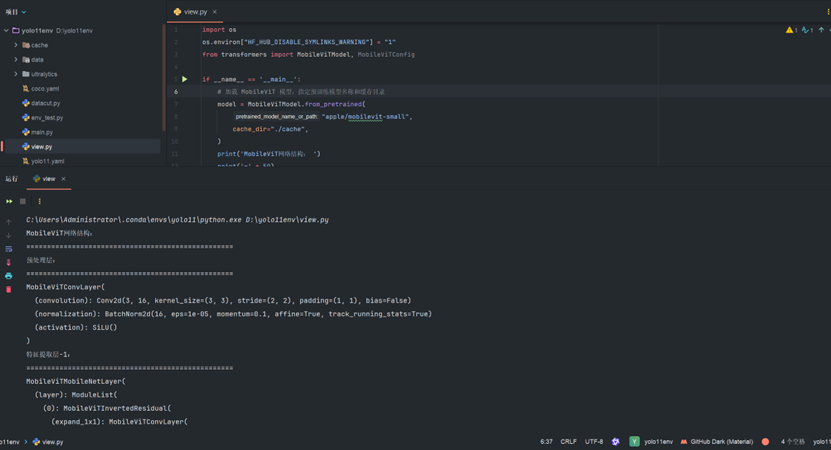Screen dimensions: 831x450
Task: Open the 运行 tool window label
Action: [11, 179]
